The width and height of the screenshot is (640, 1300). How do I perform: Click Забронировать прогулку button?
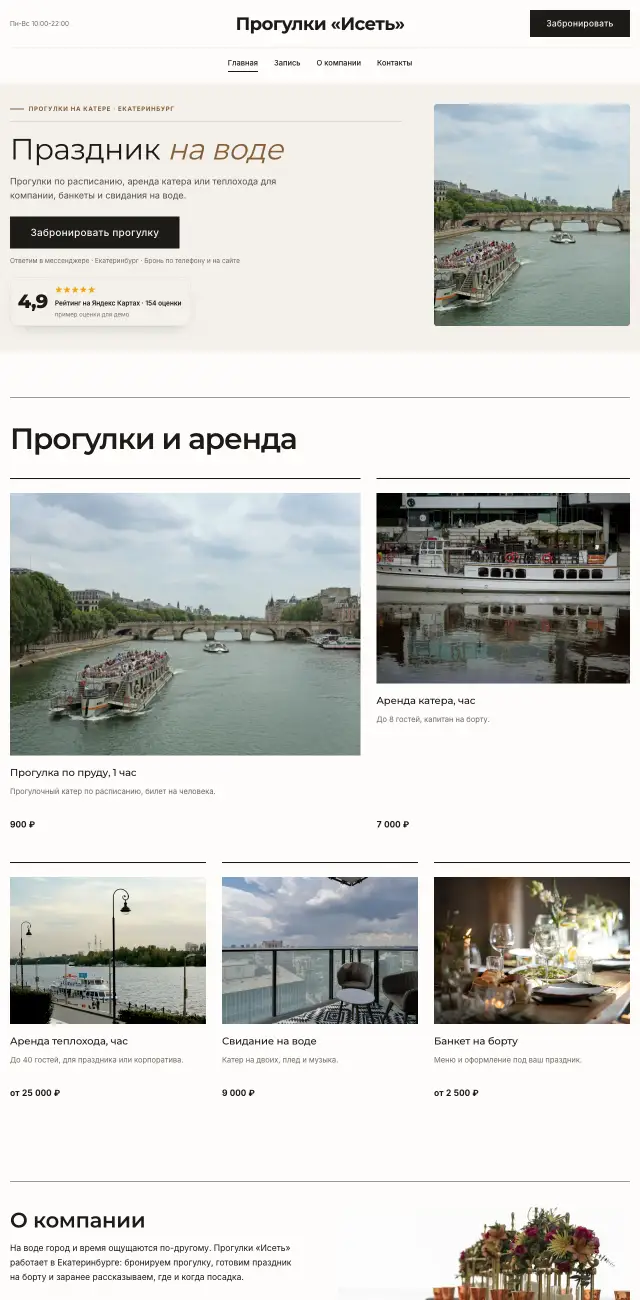tap(95, 232)
